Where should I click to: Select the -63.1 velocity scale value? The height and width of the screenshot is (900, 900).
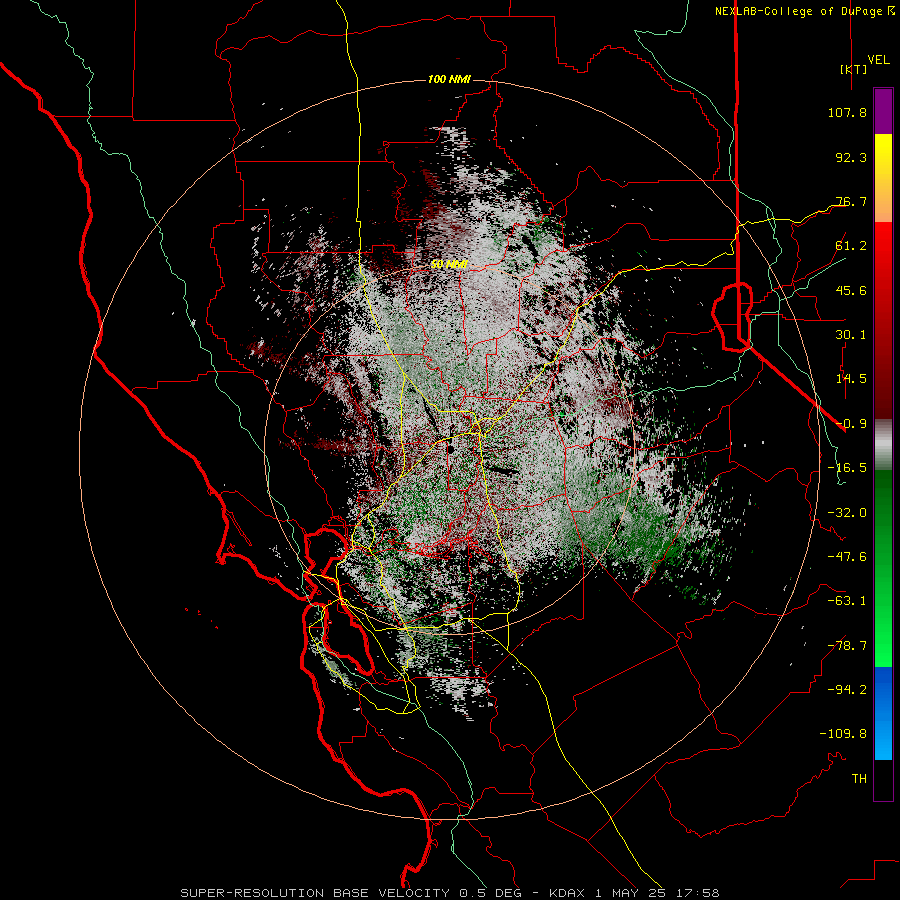[x=847, y=601]
